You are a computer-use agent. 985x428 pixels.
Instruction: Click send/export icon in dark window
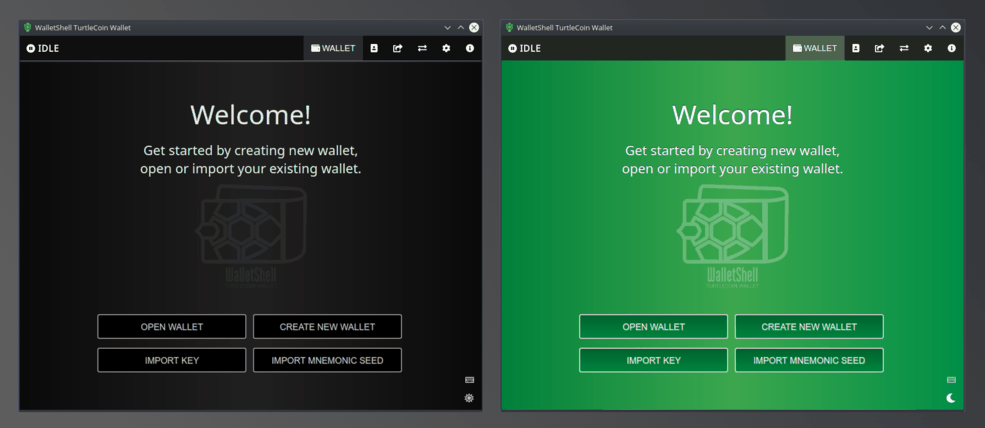click(398, 48)
